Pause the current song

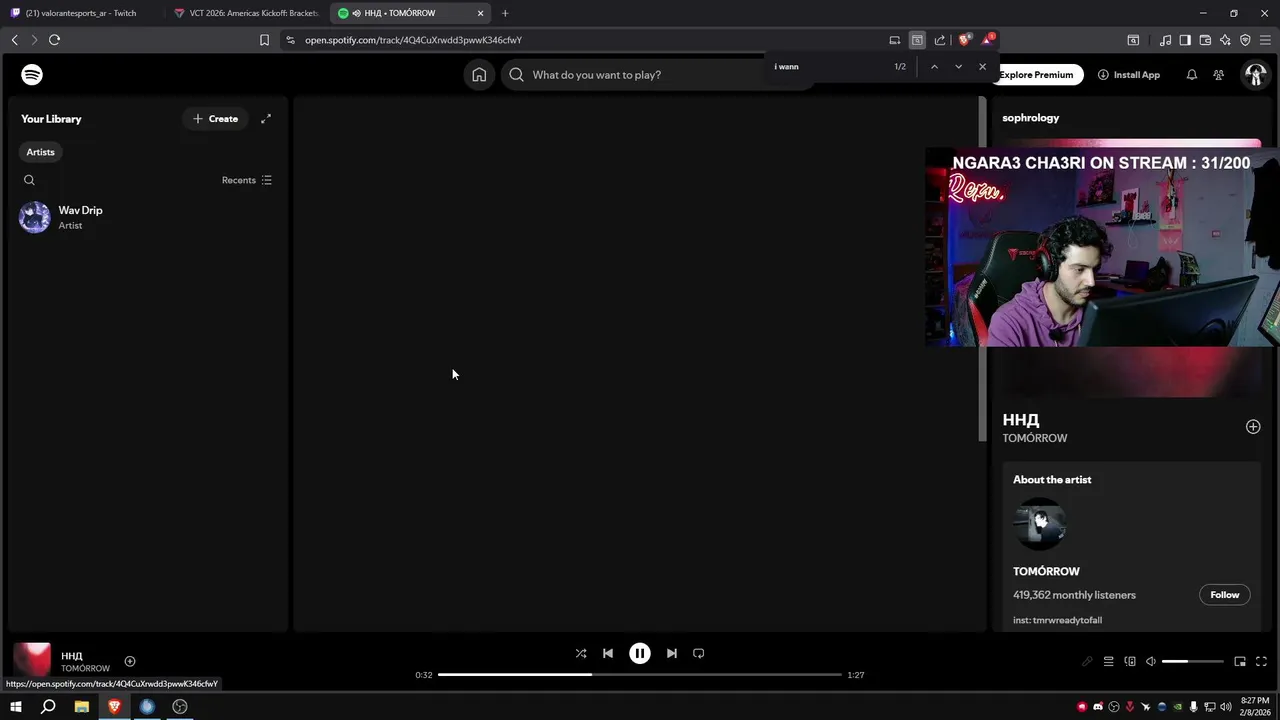[x=640, y=653]
